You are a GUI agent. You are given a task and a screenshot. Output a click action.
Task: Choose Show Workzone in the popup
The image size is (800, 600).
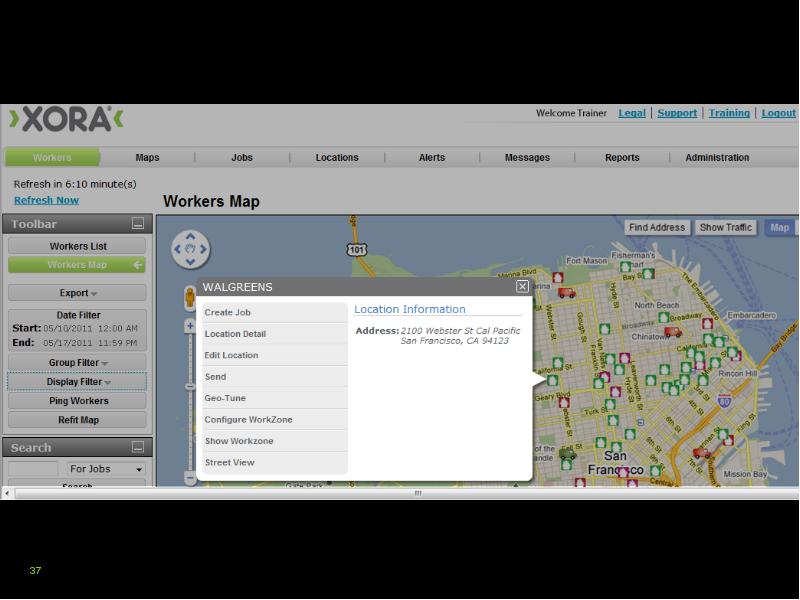(x=275, y=441)
